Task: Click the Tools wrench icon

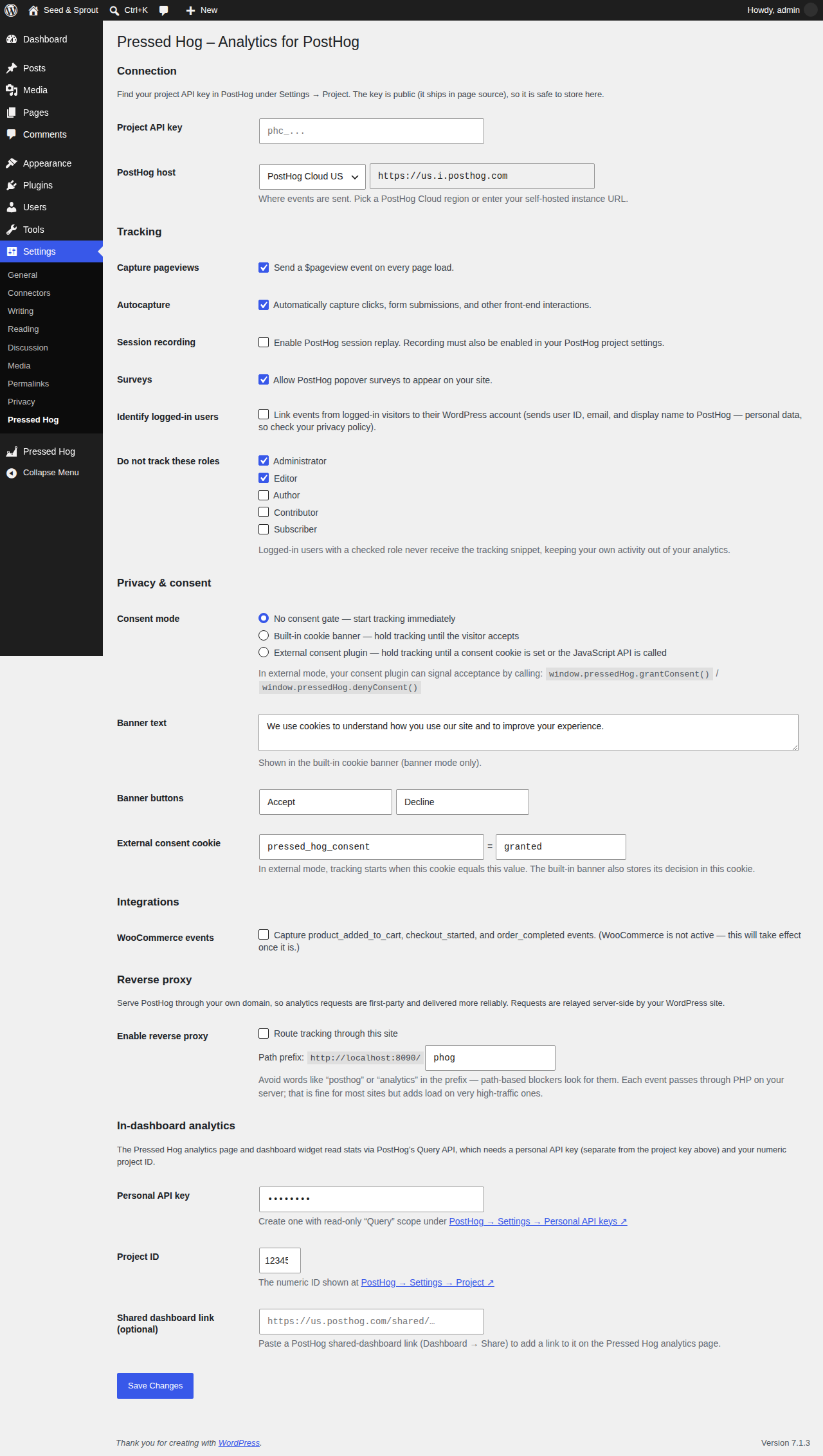Action: [12, 230]
